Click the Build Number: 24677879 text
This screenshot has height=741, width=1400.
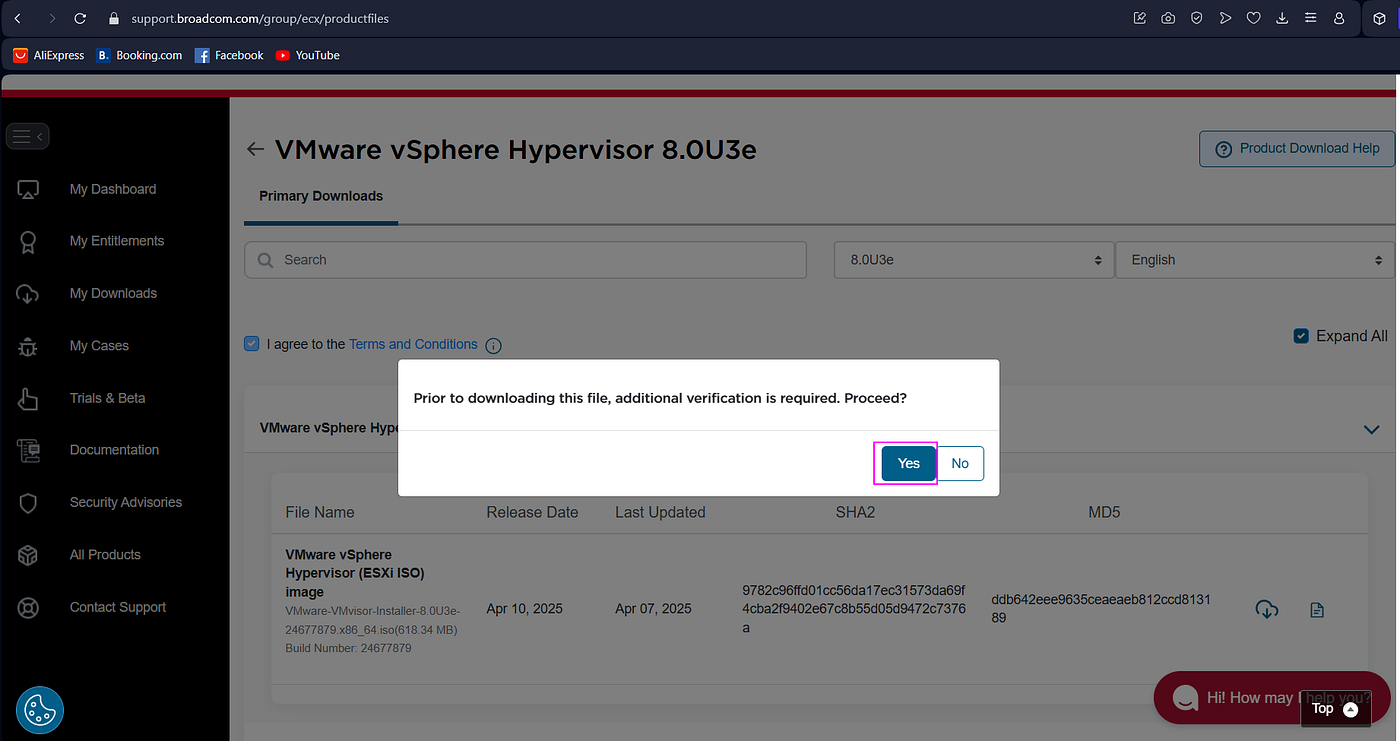pyautogui.click(x=348, y=648)
